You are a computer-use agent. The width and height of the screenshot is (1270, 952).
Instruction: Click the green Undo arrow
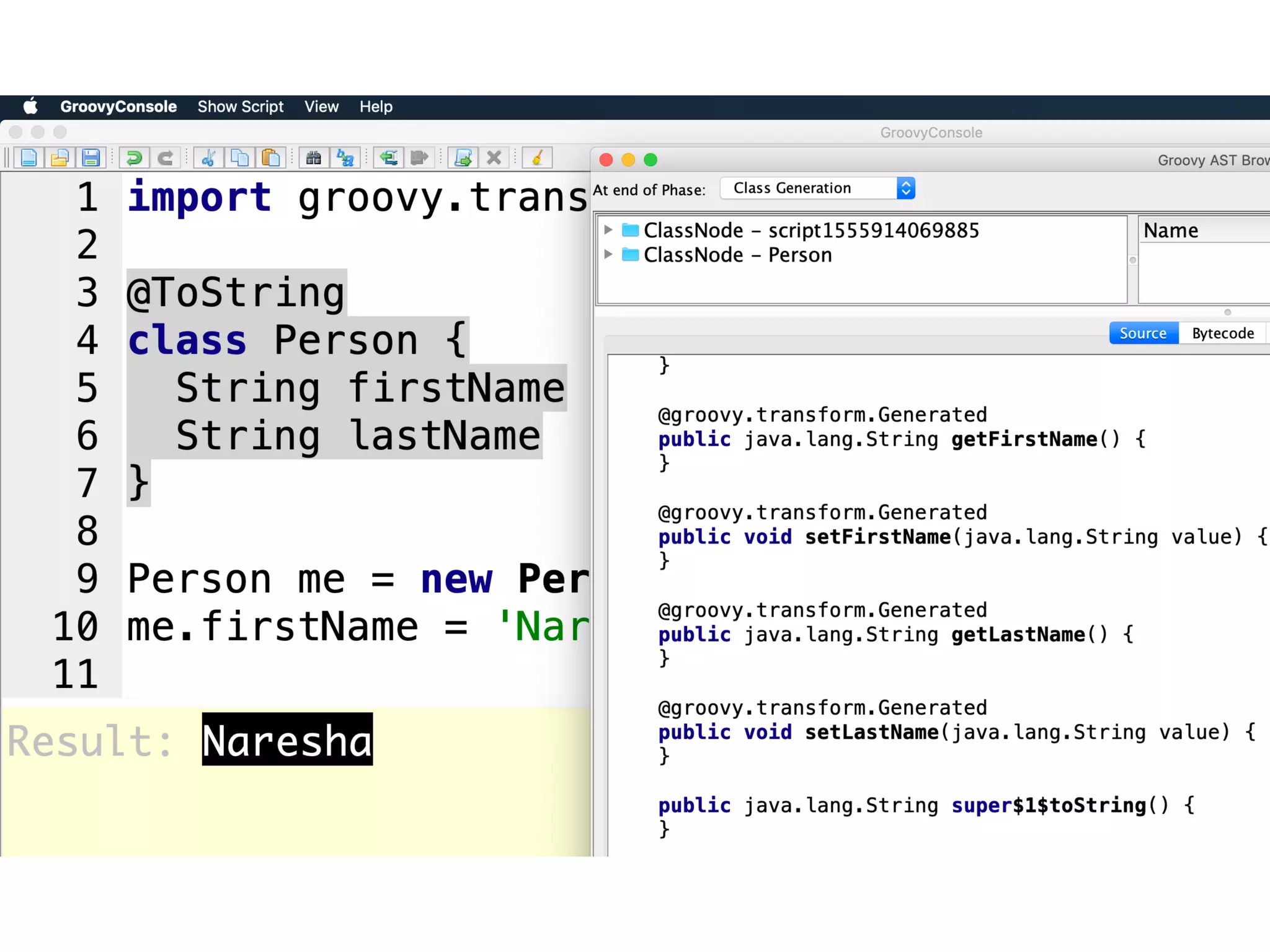point(134,158)
